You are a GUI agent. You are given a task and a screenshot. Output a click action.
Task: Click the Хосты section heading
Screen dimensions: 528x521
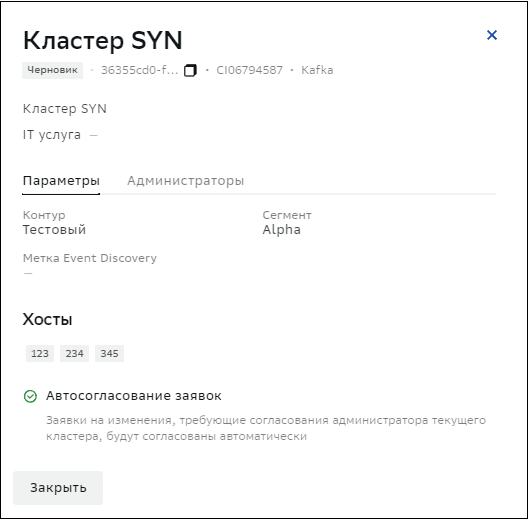tap(47, 319)
